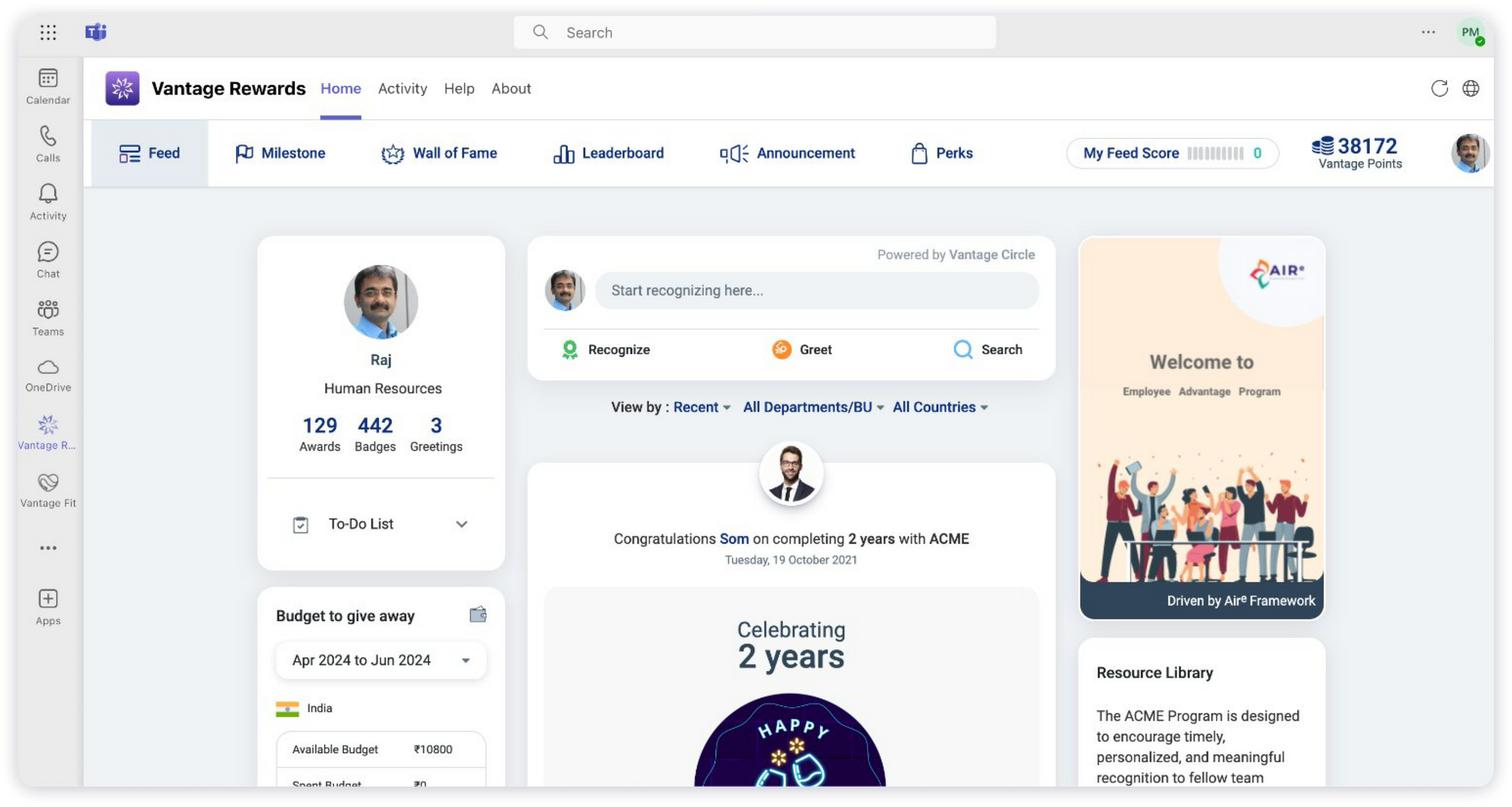Switch to the Activity tab
Image resolution: width=1512 pixels, height=807 pixels.
pyautogui.click(x=402, y=88)
